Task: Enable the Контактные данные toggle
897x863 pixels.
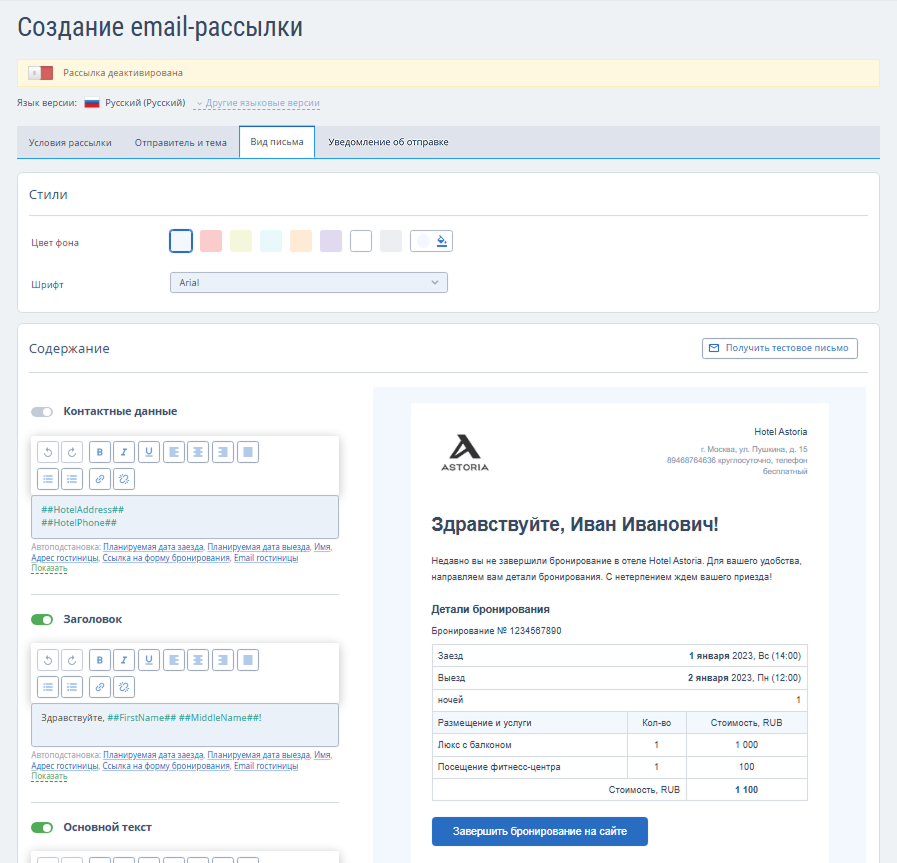Action: coord(42,412)
